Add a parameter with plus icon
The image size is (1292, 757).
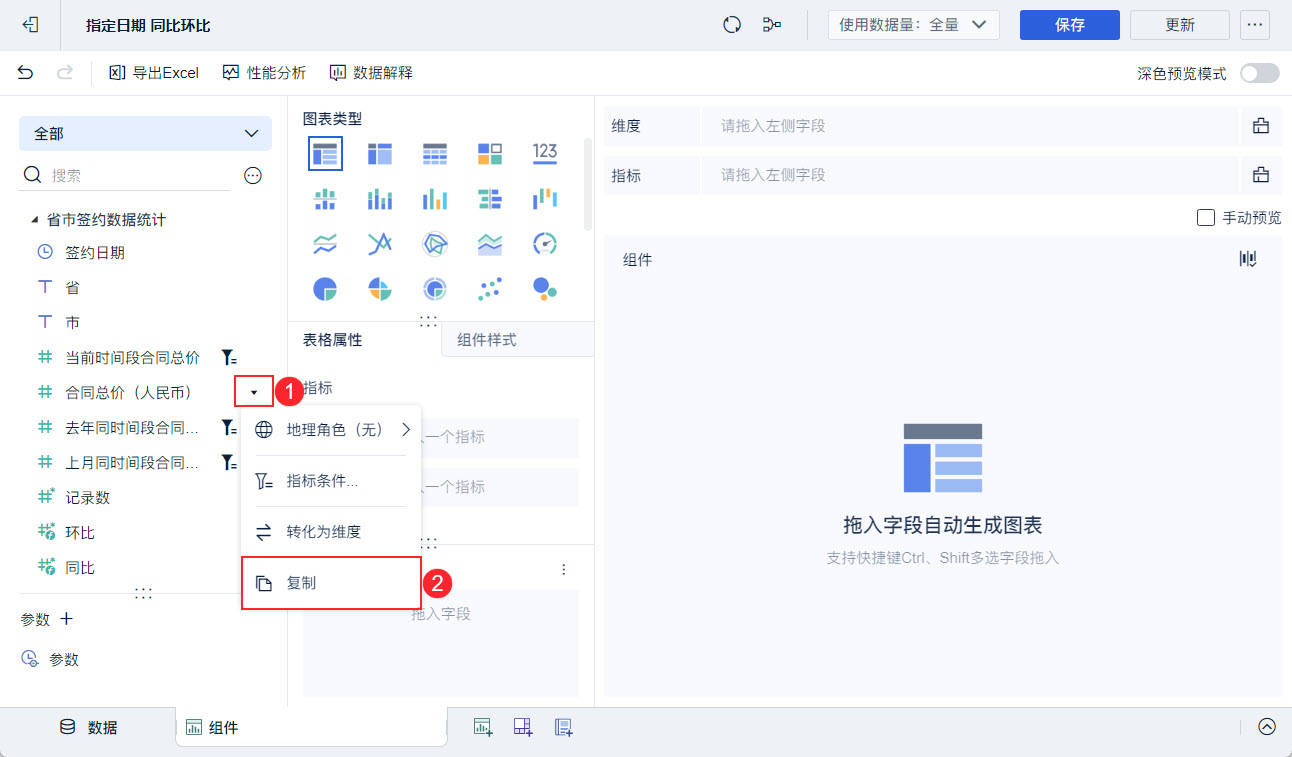click(67, 619)
